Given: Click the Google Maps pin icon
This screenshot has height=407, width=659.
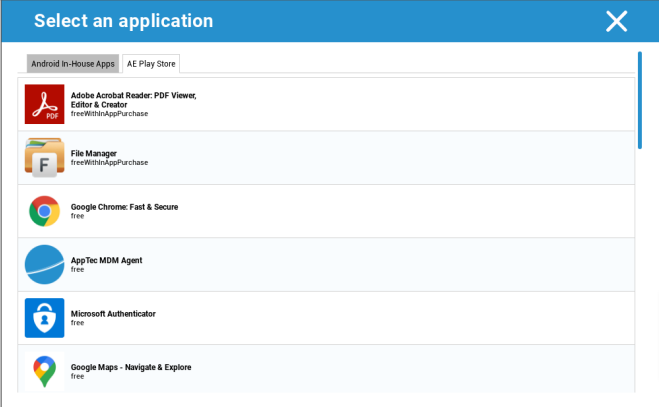Looking at the screenshot, I should 44,371.
